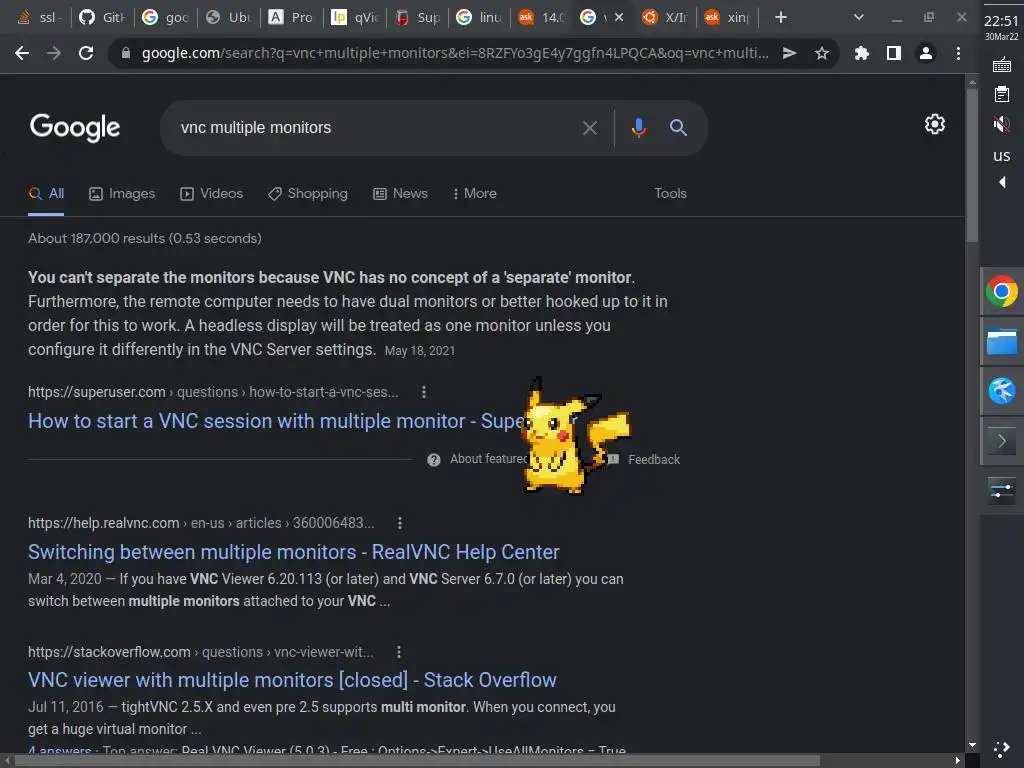Switch to the GitHub browser tab
Image resolution: width=1024 pixels, height=768 pixels.
[x=101, y=18]
